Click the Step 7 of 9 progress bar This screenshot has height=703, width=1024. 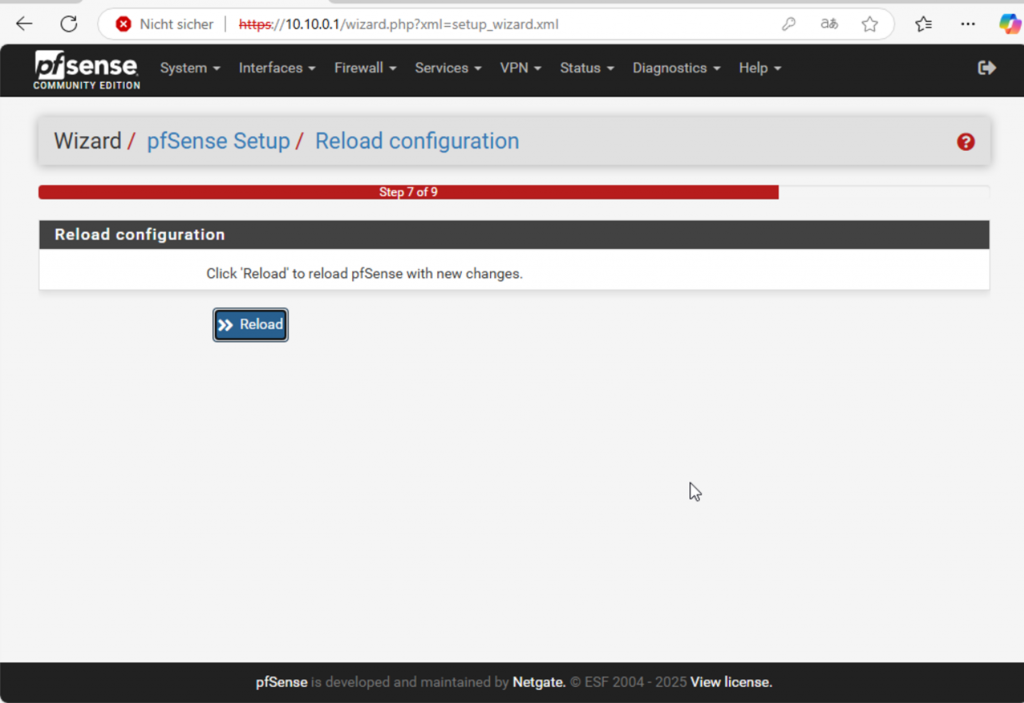point(408,192)
